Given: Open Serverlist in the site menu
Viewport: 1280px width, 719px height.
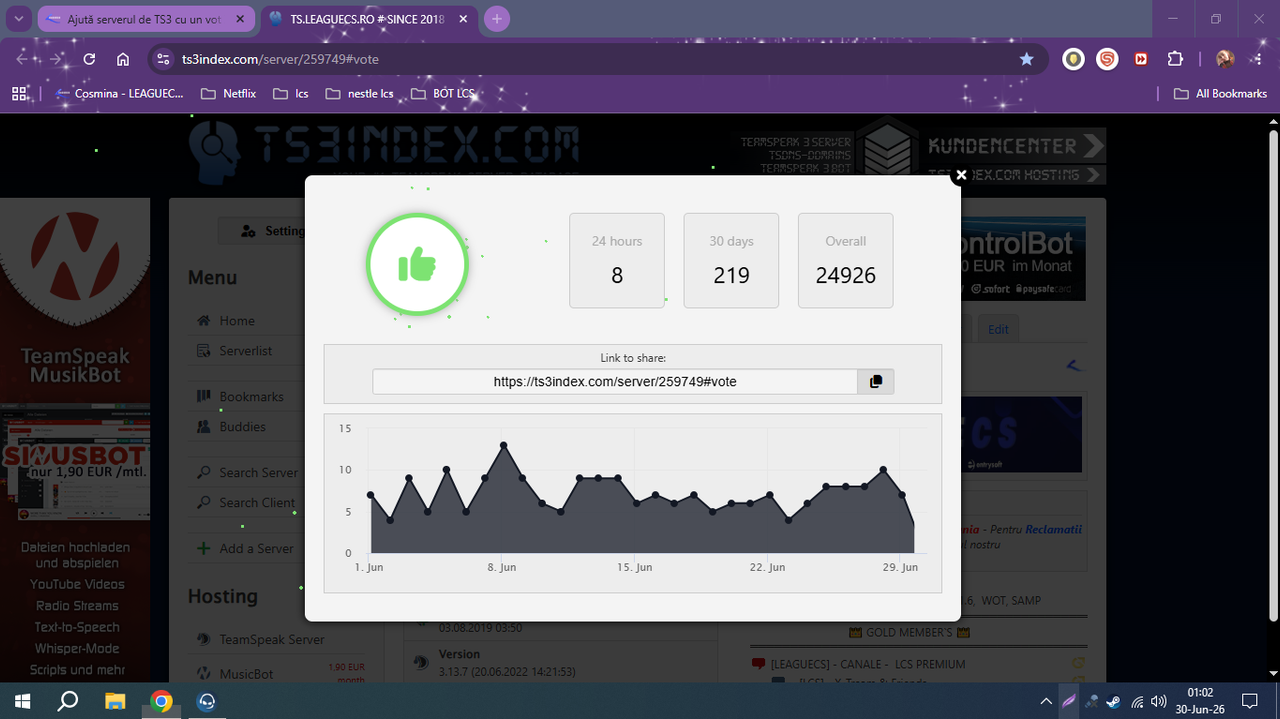Looking at the screenshot, I should pos(246,351).
